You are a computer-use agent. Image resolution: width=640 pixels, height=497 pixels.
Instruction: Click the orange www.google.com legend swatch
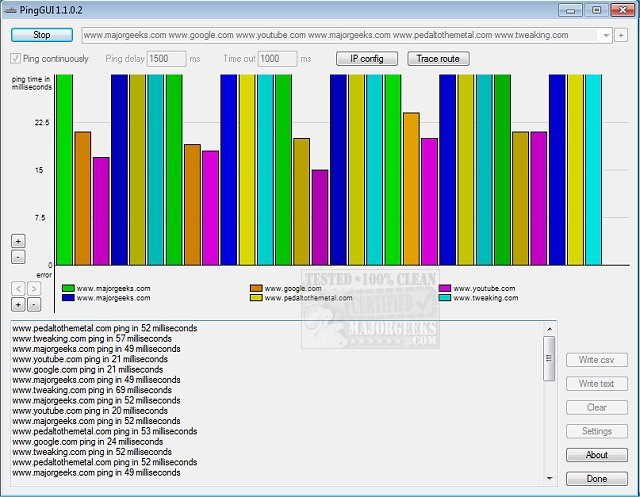256,288
